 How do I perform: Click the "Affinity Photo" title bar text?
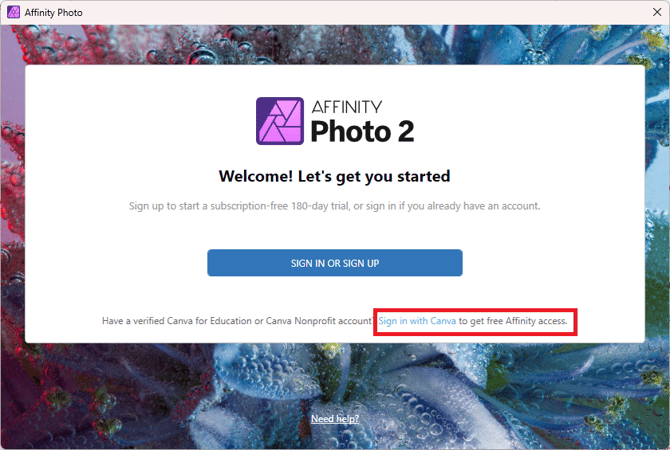coord(55,12)
